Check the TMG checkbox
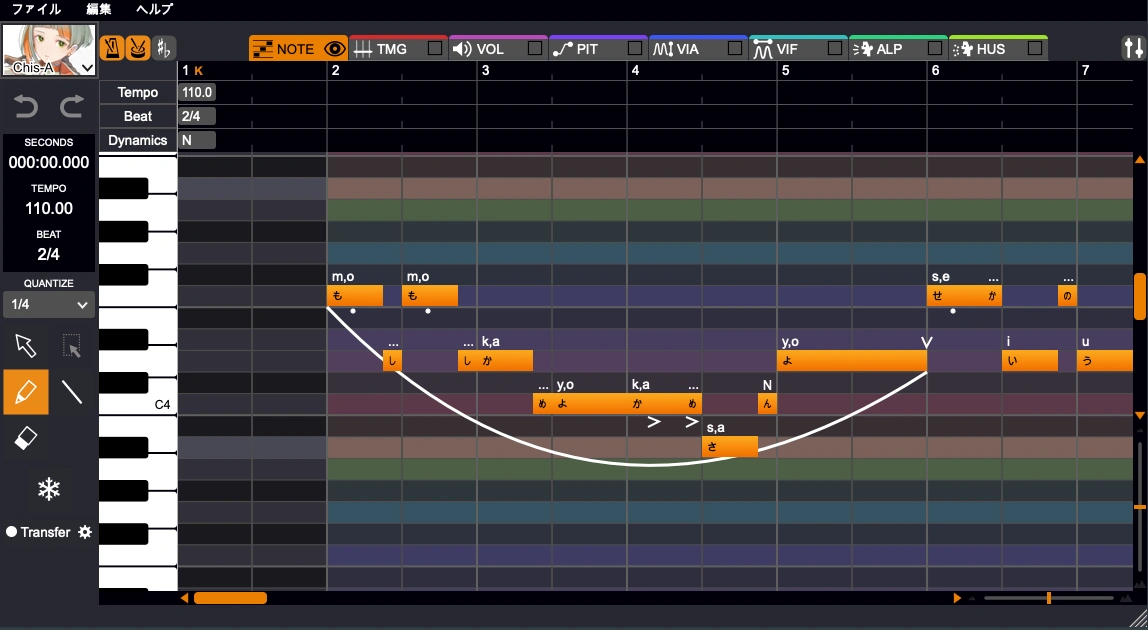Image resolution: width=1148 pixels, height=630 pixels. (435, 48)
